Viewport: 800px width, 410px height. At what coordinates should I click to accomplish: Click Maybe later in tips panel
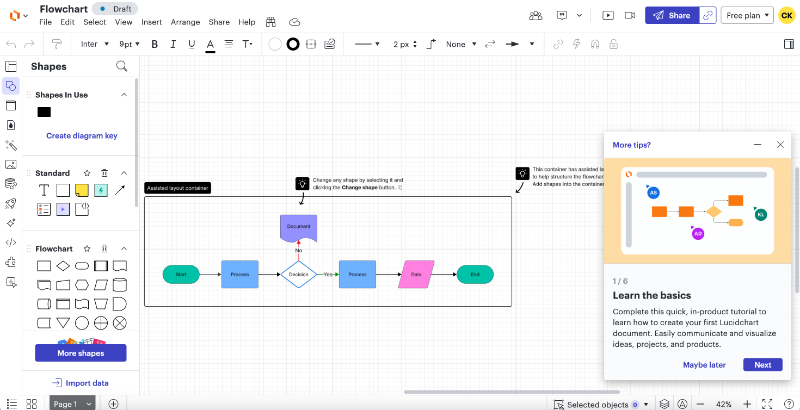[704, 365]
